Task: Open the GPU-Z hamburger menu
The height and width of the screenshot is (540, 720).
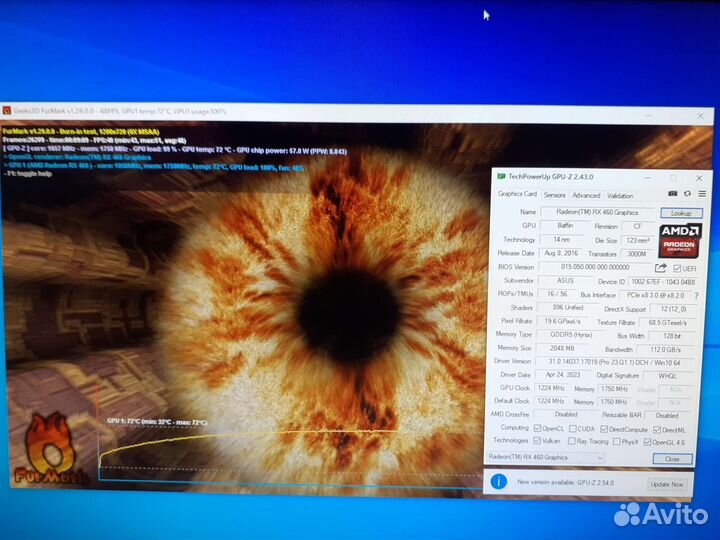Action: click(702, 194)
